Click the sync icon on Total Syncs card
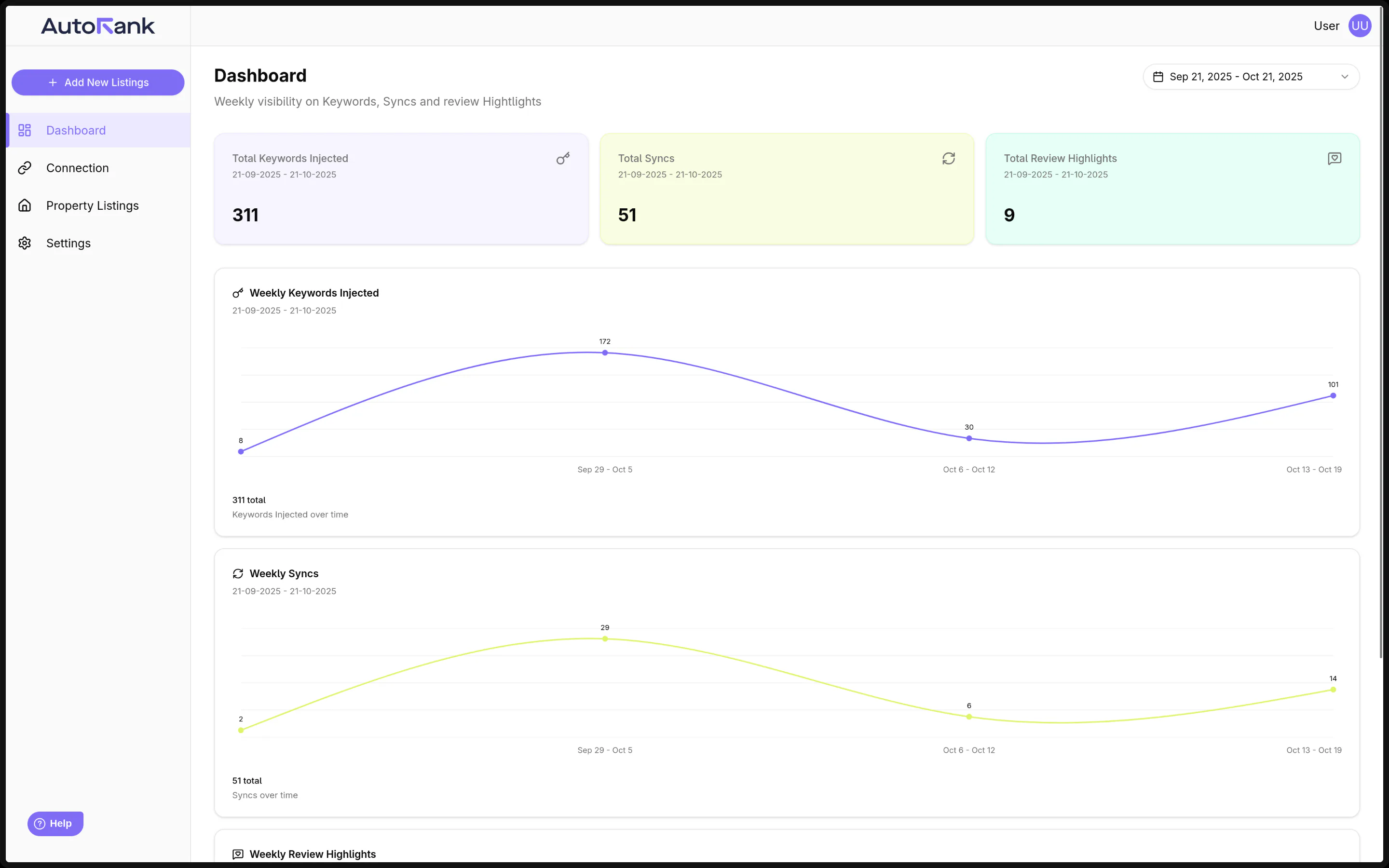 (x=949, y=159)
